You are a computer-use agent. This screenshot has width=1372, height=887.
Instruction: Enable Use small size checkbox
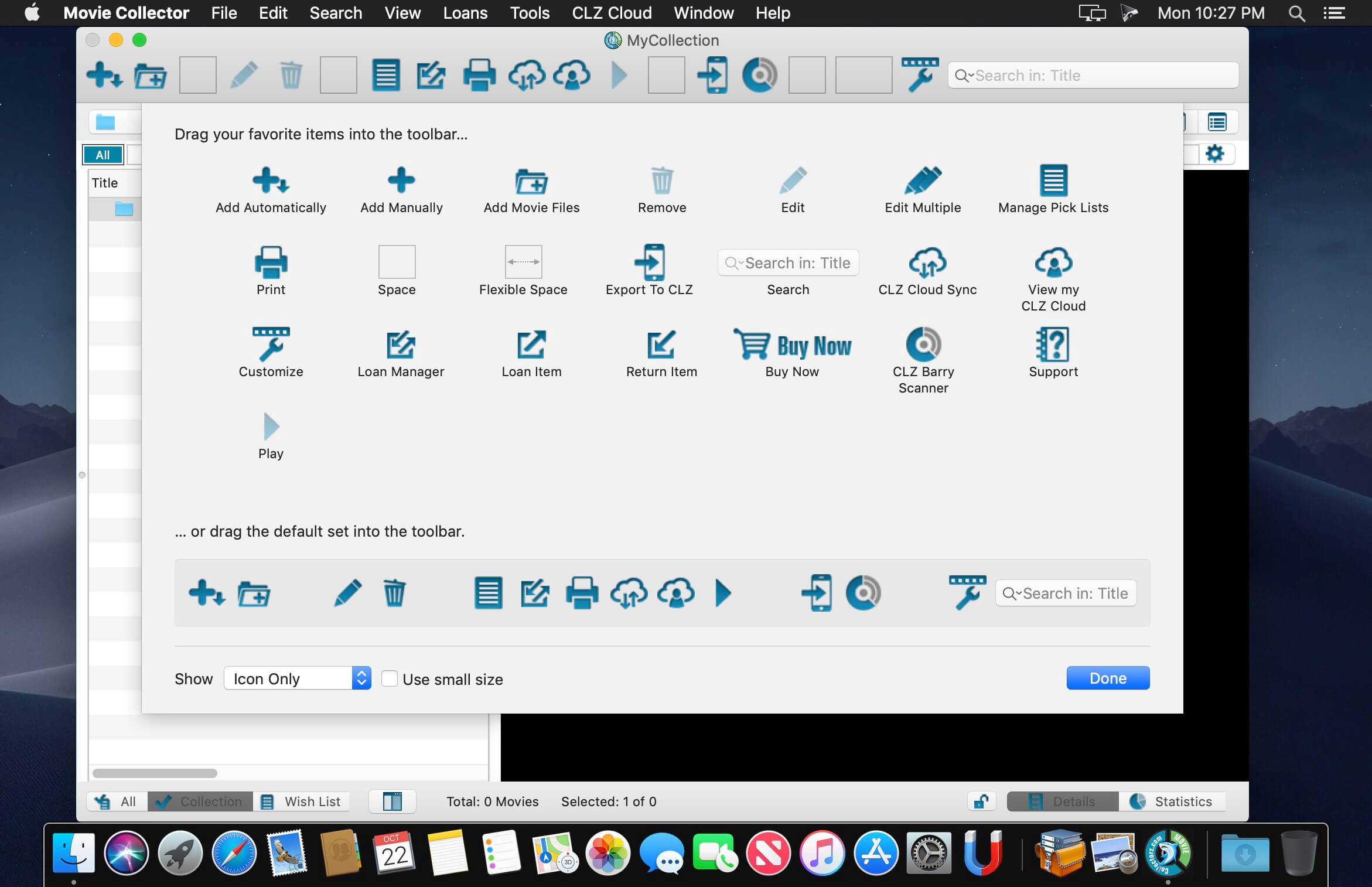coord(390,679)
